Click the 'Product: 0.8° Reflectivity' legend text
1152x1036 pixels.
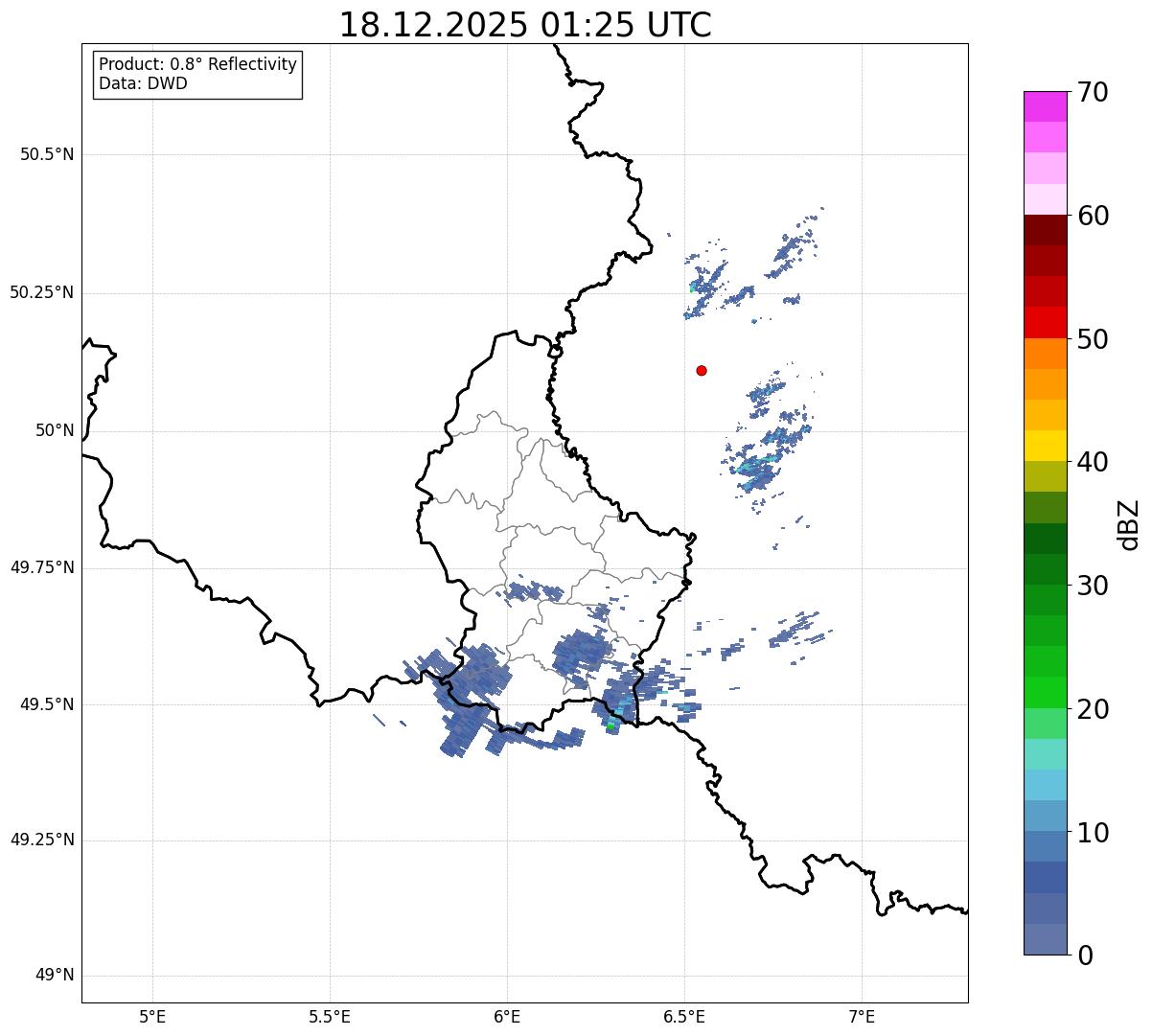198,64
